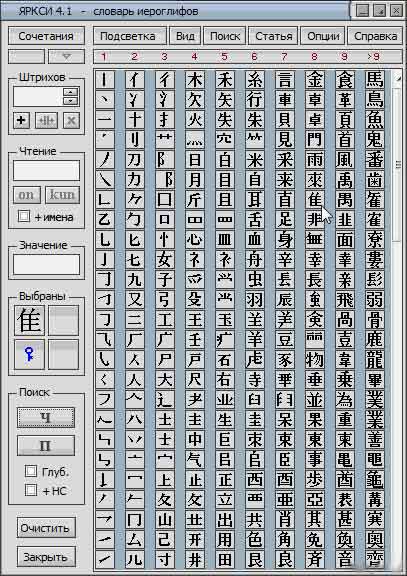Select the 金 metal radical
The width and height of the screenshot is (407, 576).
pyautogui.click(x=315, y=80)
